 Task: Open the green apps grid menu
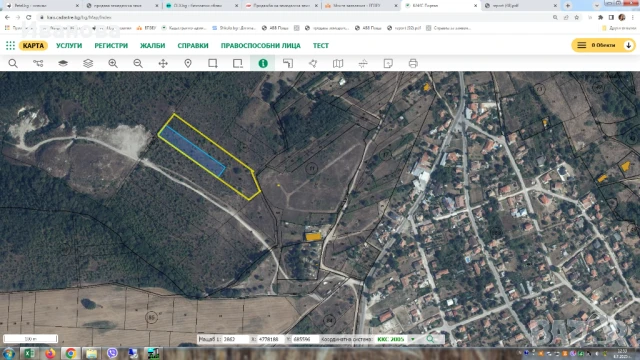pyautogui.click(x=10, y=45)
